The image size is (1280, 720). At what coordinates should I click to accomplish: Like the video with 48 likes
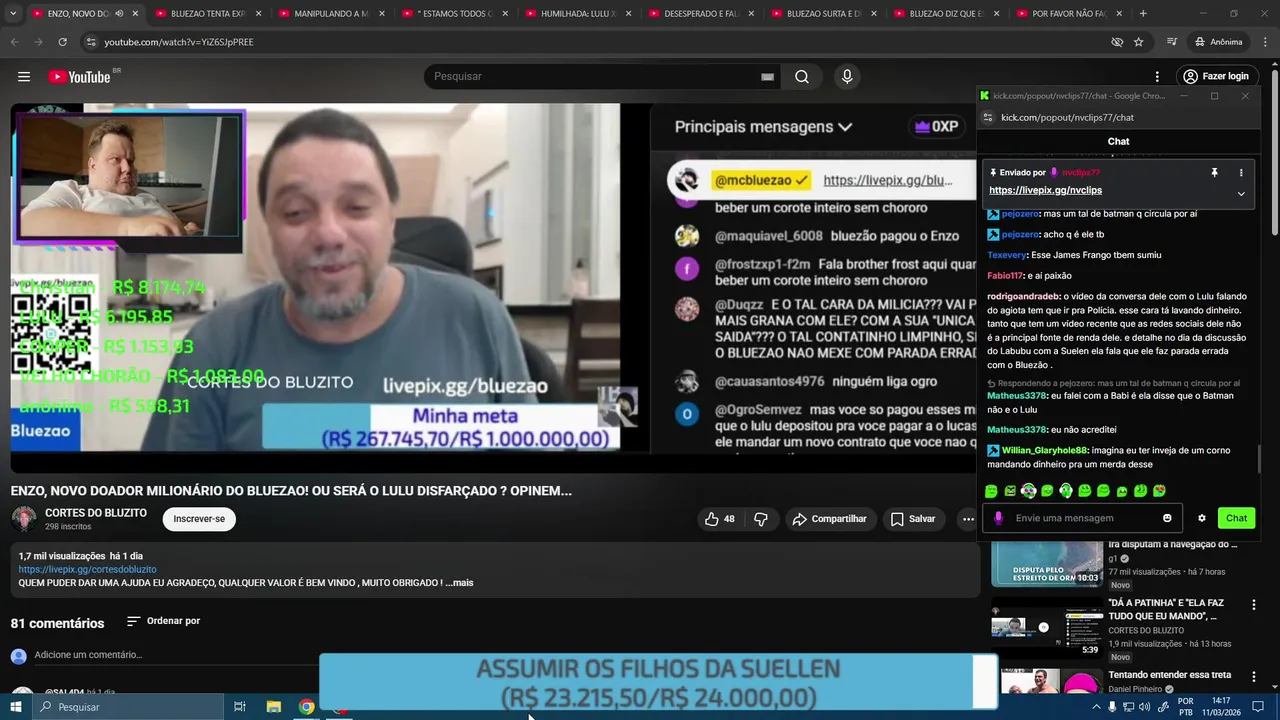coord(720,519)
